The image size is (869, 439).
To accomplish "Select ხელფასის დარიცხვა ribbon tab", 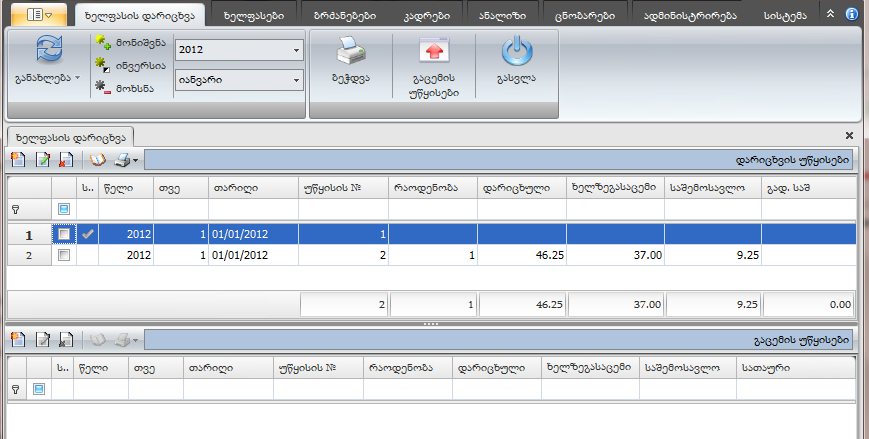I will 140,16.
